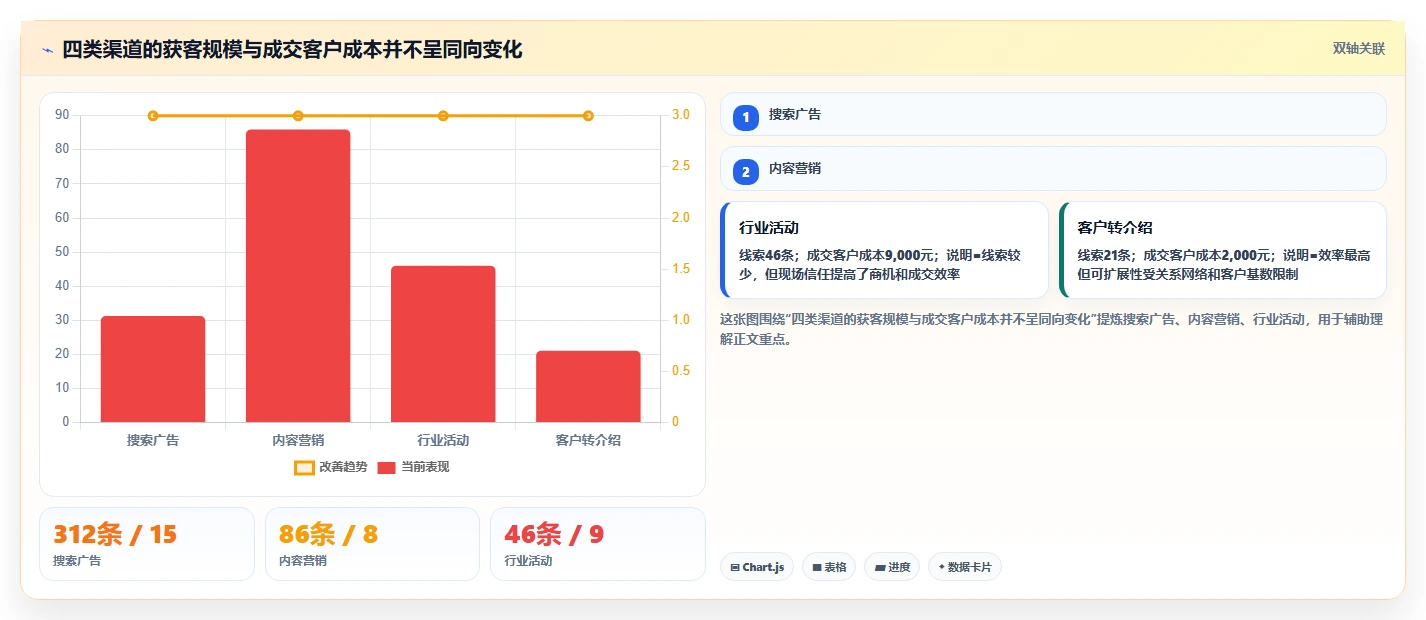The width and height of the screenshot is (1426, 620).
Task: Click the 表格 tag
Action: [829, 567]
